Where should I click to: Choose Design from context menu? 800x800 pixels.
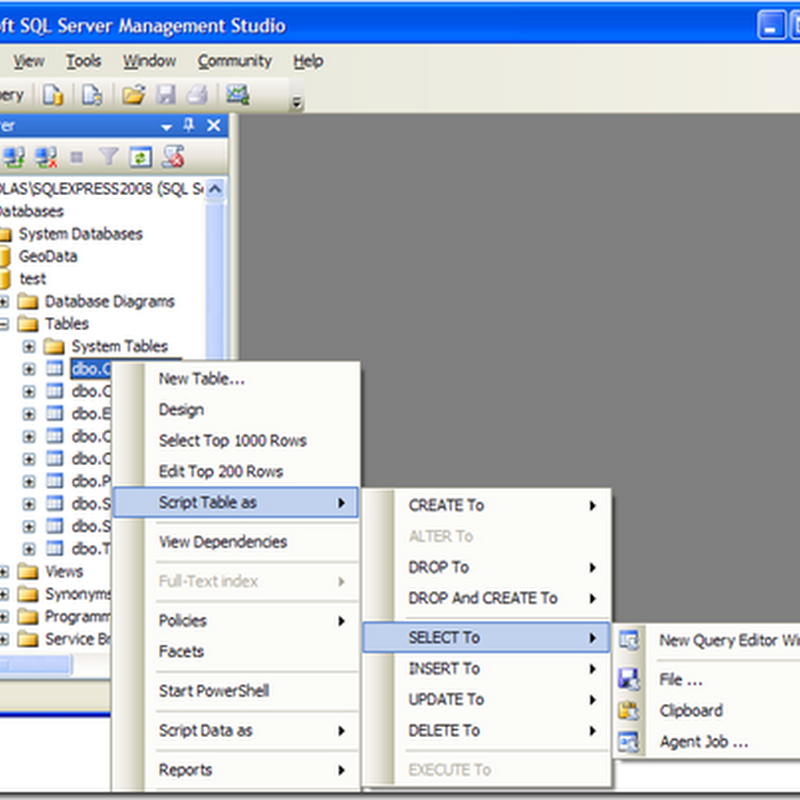(181, 410)
